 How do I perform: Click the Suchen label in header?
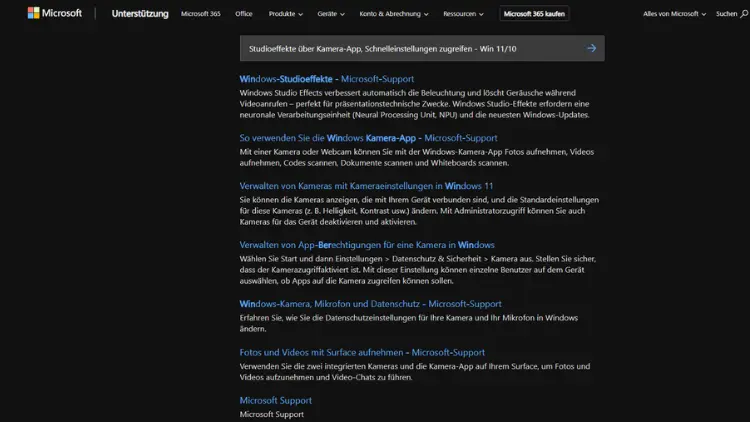(726, 14)
